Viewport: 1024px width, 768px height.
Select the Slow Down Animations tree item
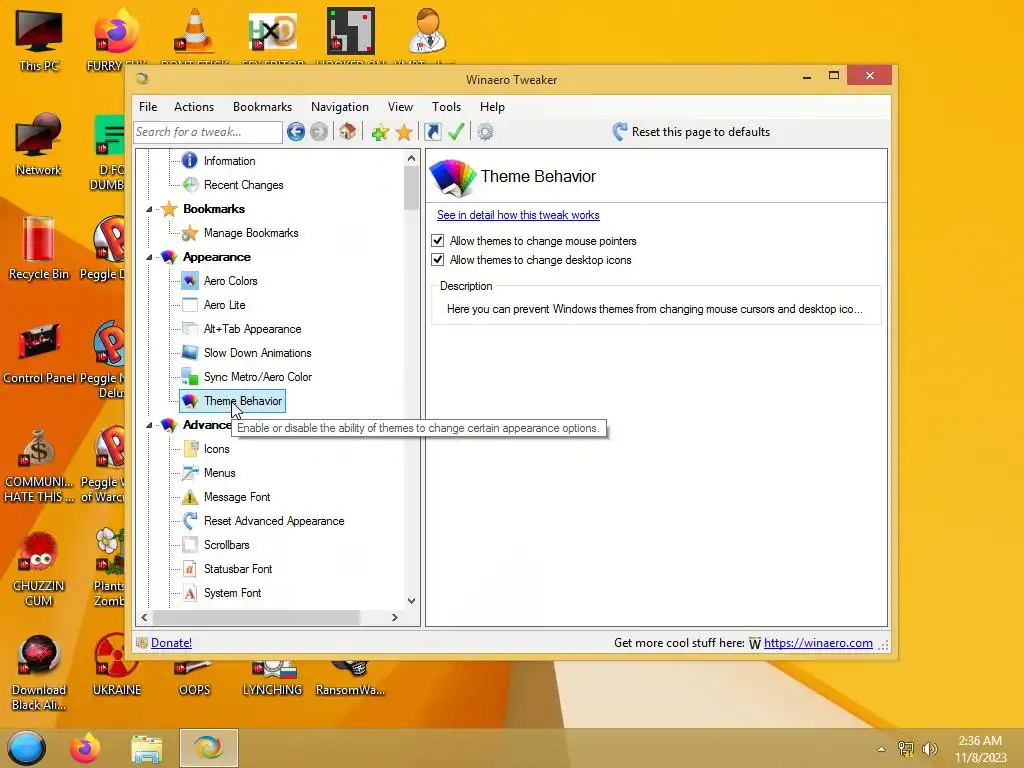(257, 353)
